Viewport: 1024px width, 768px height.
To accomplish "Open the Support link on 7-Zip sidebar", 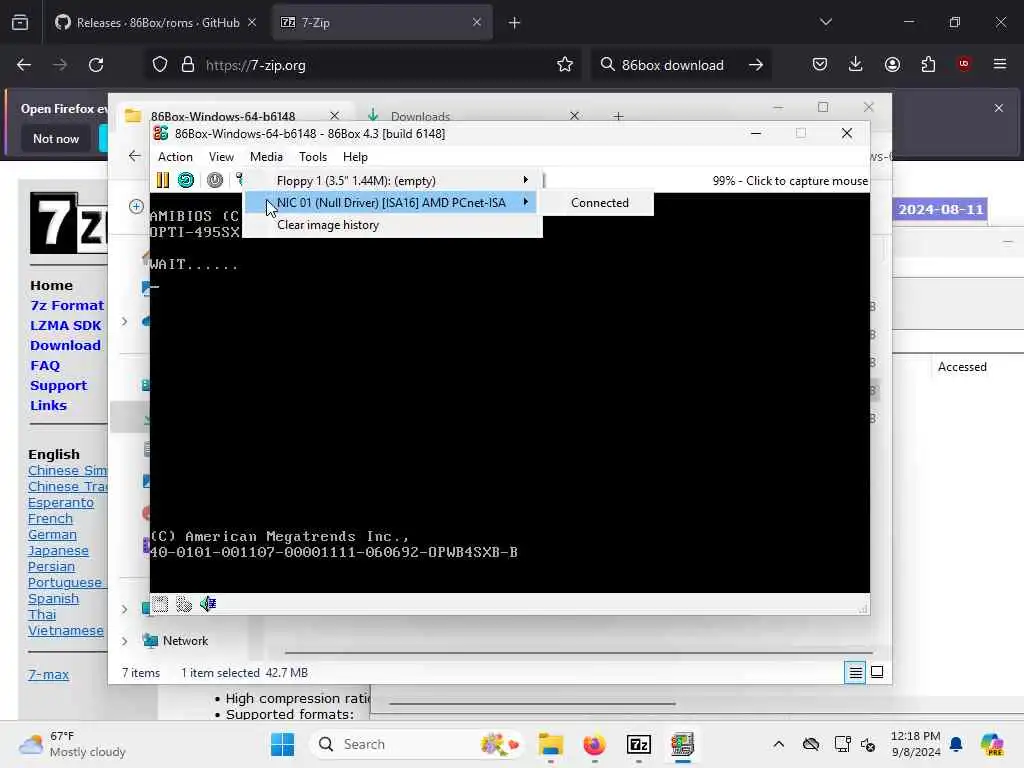I will [58, 385].
